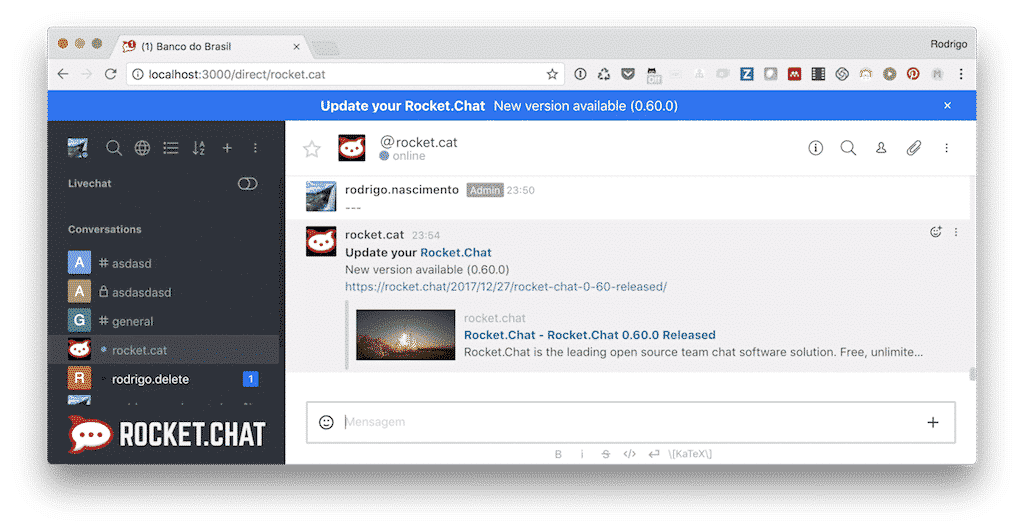Viewport: 1024px width, 532px height.
Task: Open user info icon in chat header
Action: pos(816,148)
